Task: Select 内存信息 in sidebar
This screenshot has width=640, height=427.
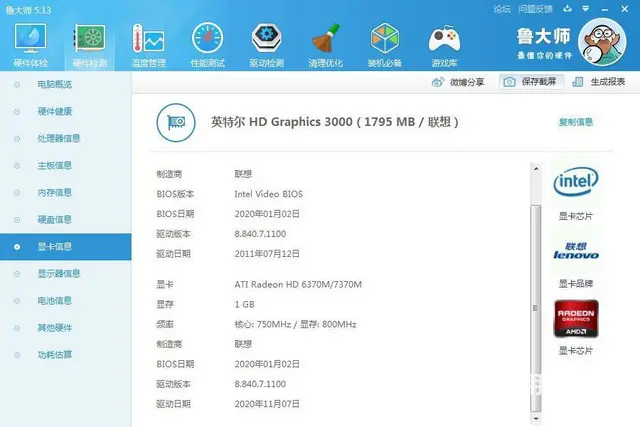Action: [55, 193]
